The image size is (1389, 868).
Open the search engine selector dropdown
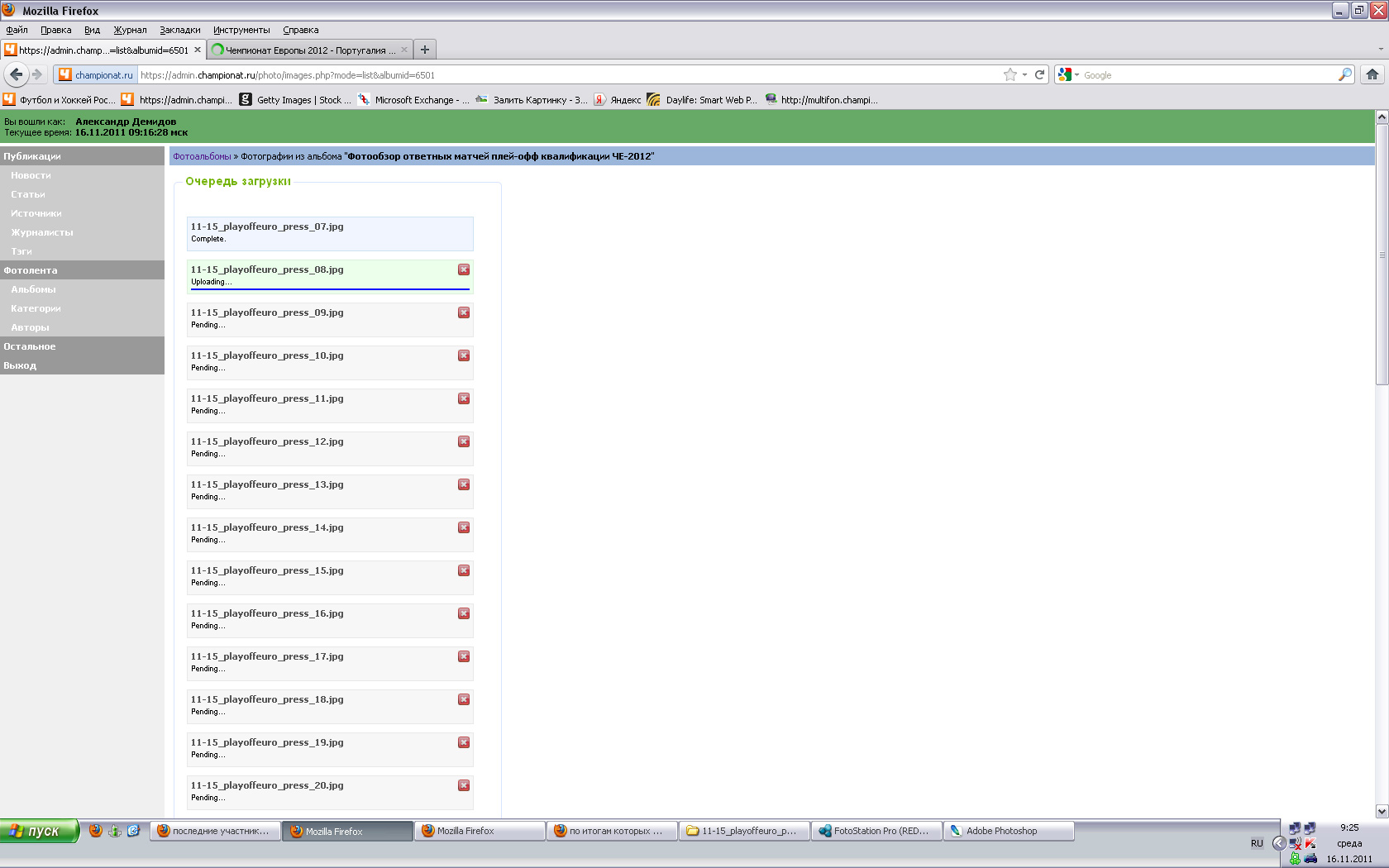click(1069, 74)
